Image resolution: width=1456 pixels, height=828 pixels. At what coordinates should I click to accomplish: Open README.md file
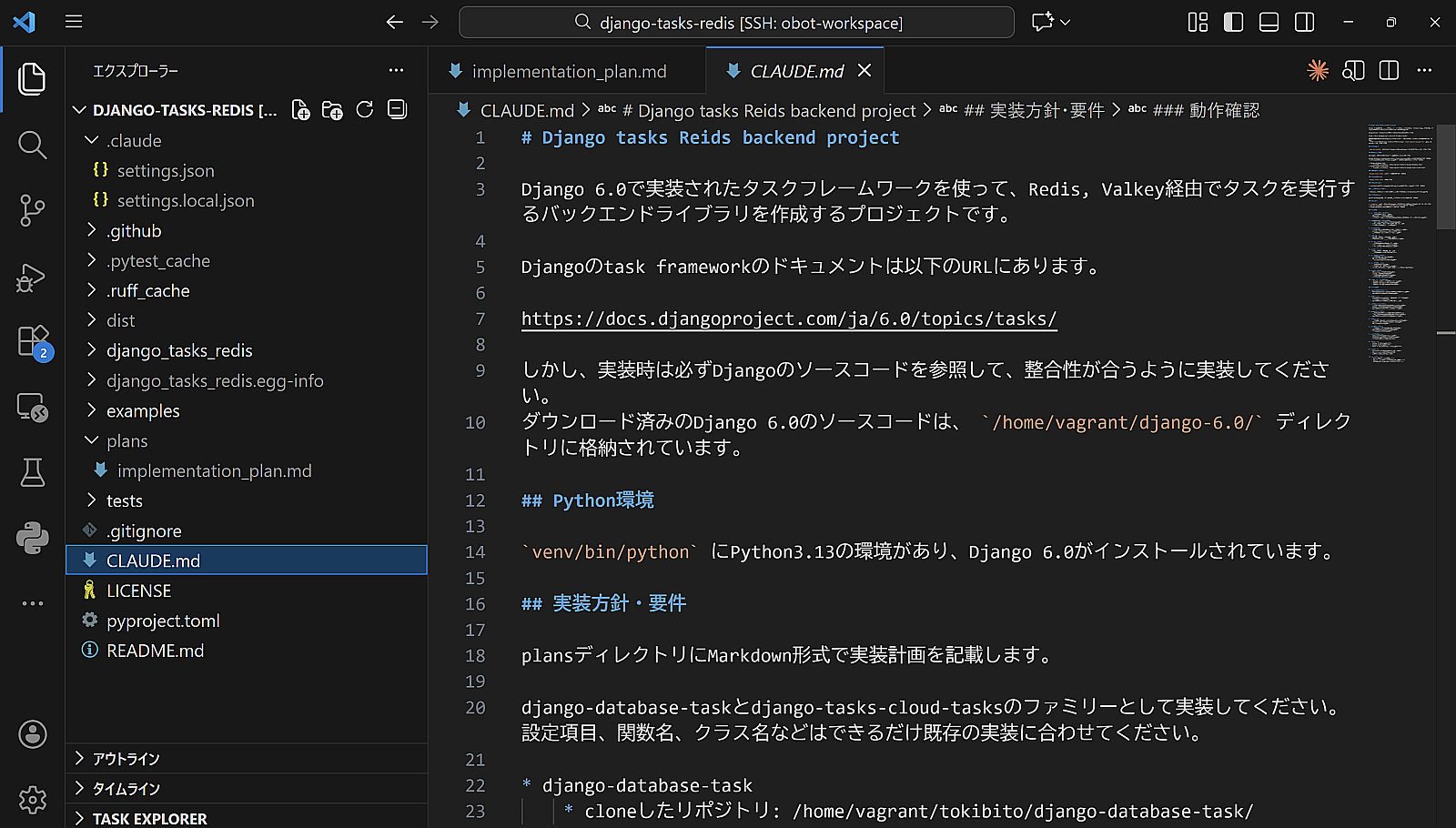247,651
